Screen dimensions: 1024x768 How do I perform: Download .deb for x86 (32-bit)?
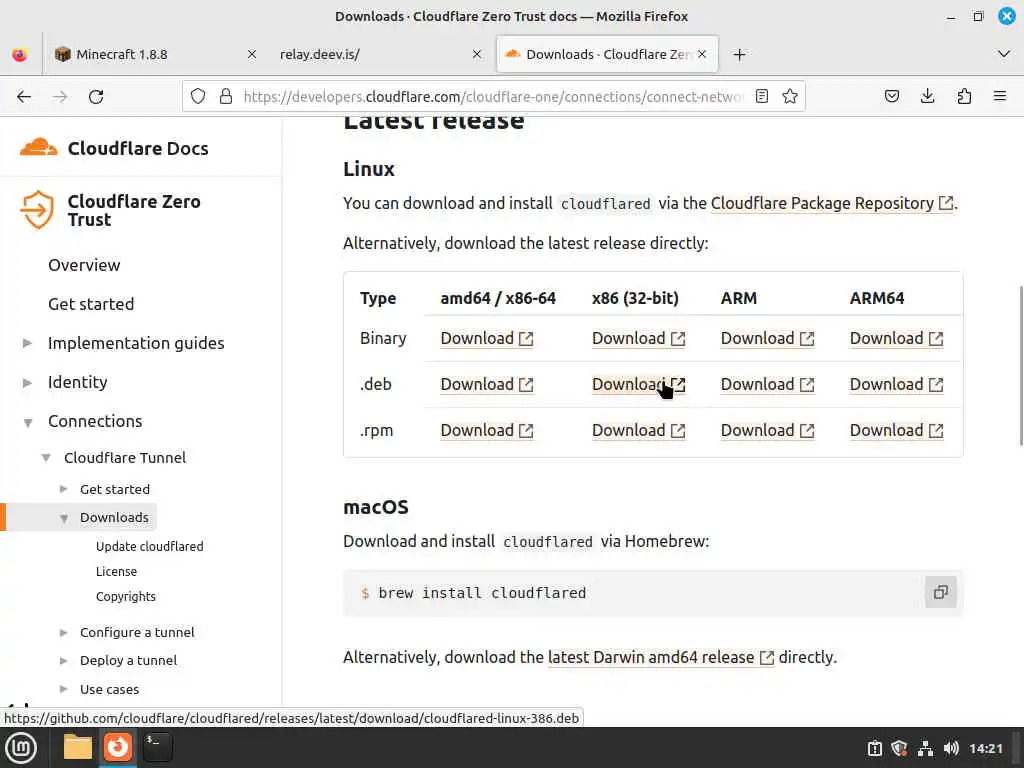(x=638, y=385)
